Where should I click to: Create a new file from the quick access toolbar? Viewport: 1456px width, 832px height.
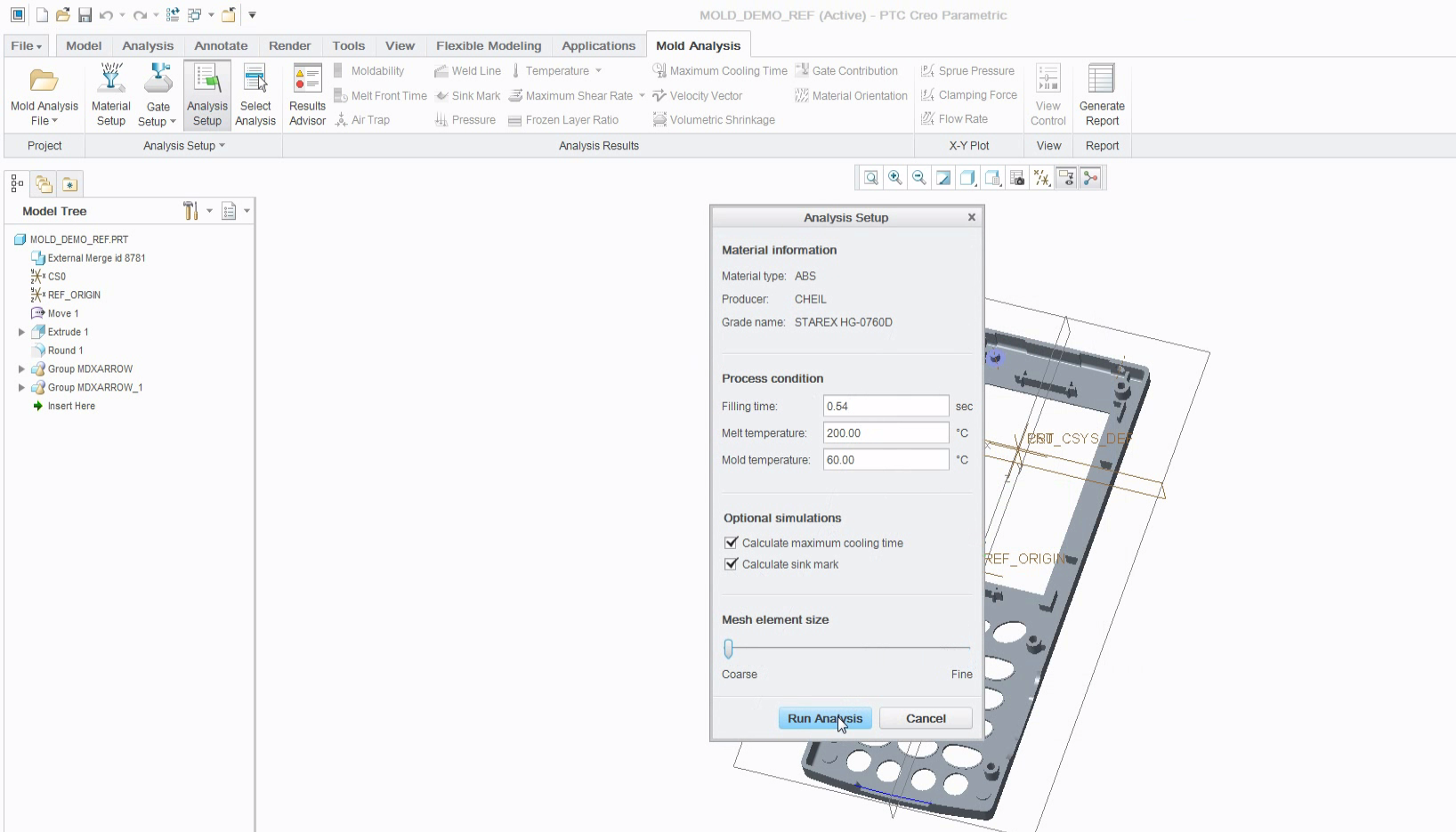point(42,15)
